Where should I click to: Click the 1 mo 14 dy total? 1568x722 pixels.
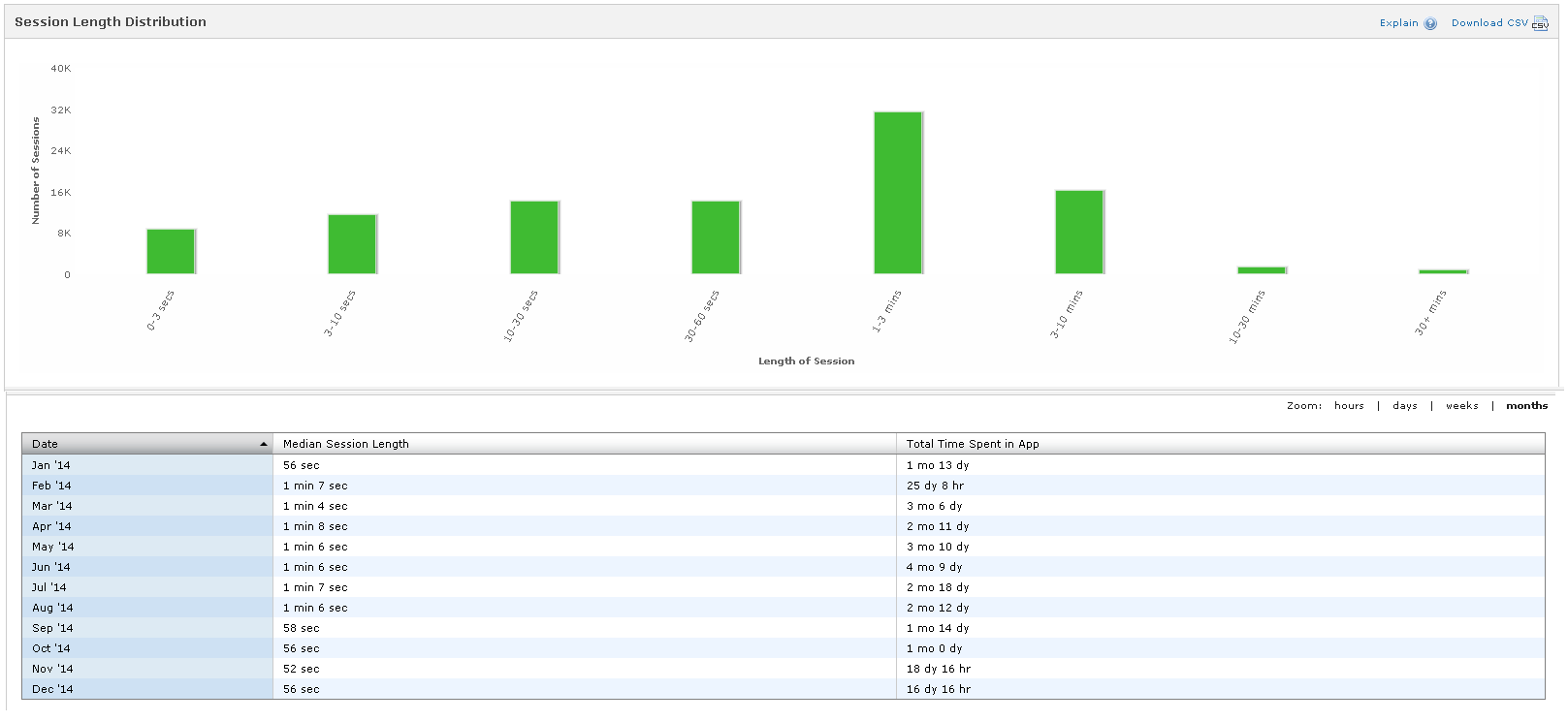coord(938,628)
